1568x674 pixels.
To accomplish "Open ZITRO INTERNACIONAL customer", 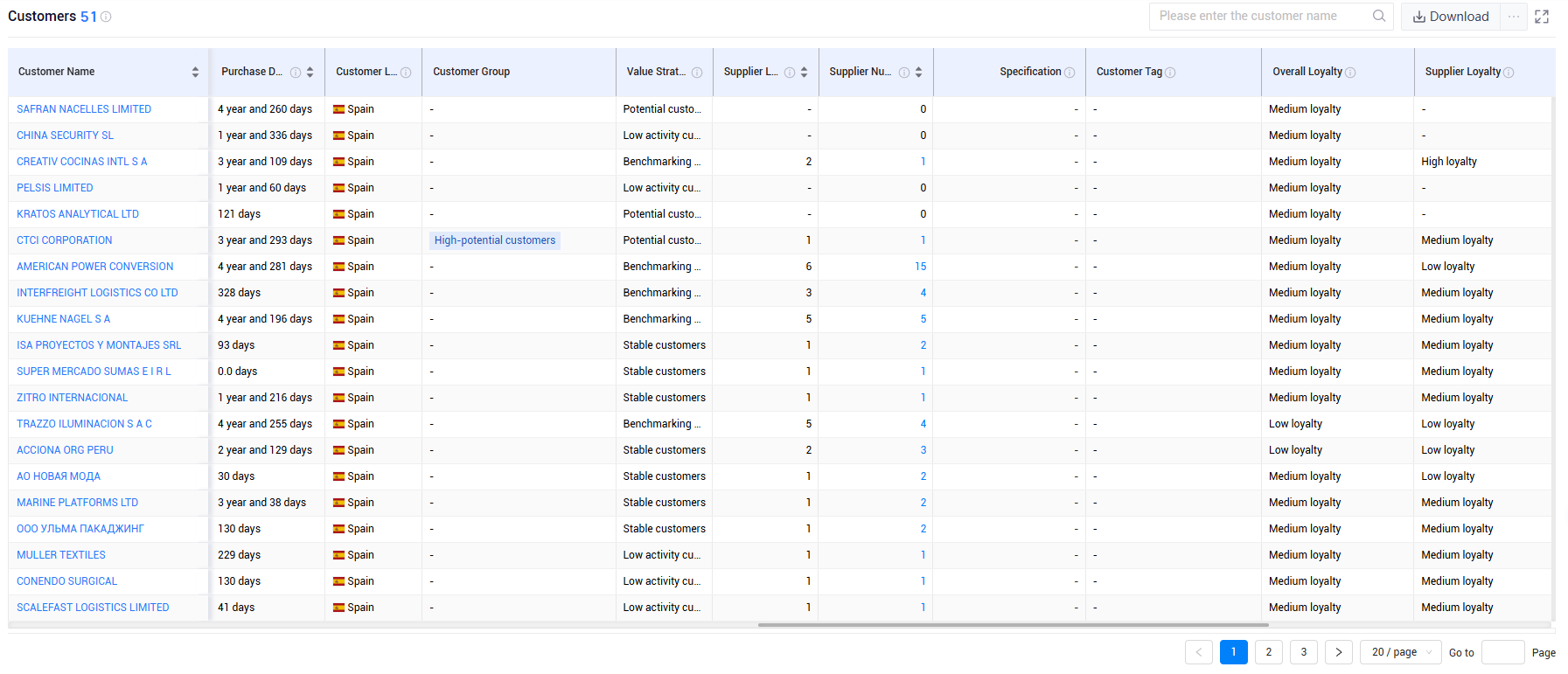I will pyautogui.click(x=73, y=398).
